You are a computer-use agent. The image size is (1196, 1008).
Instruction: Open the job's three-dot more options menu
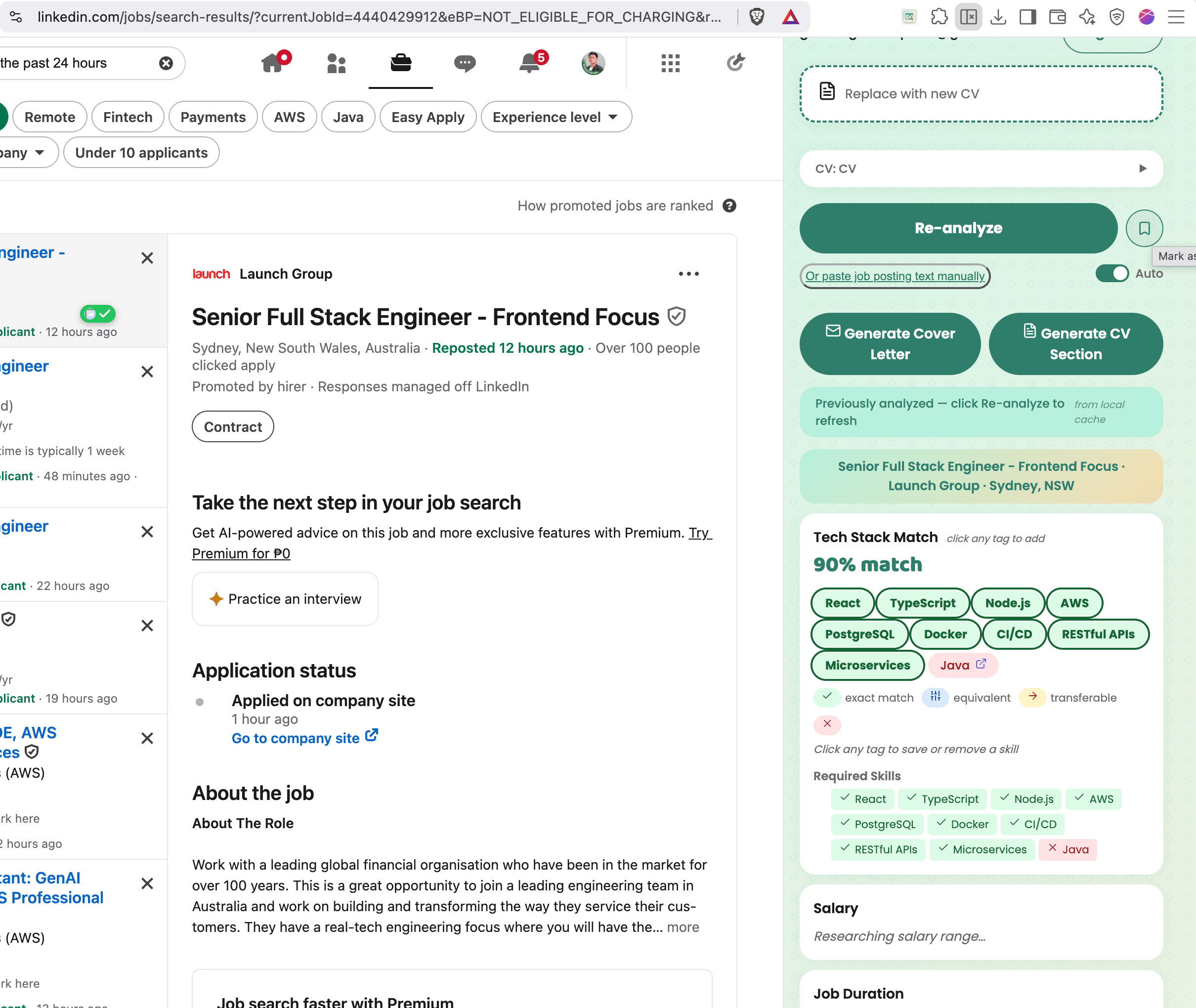click(688, 274)
